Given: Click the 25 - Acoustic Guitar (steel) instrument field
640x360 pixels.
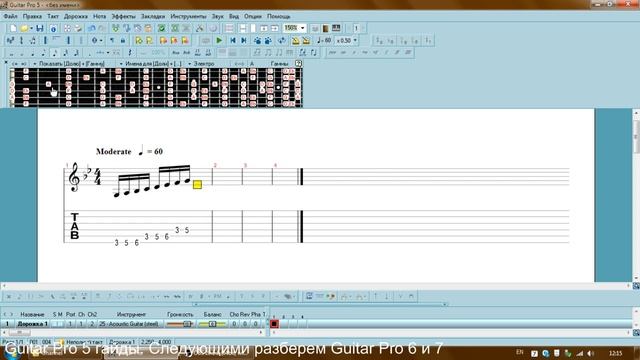Looking at the screenshot, I should 129,324.
